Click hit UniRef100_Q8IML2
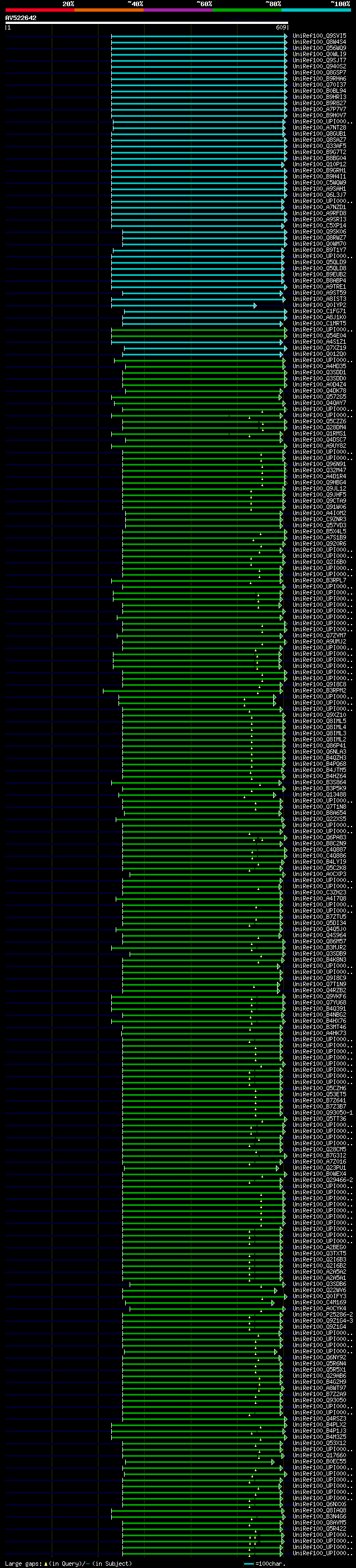The image size is (356, 1568). 319,739
